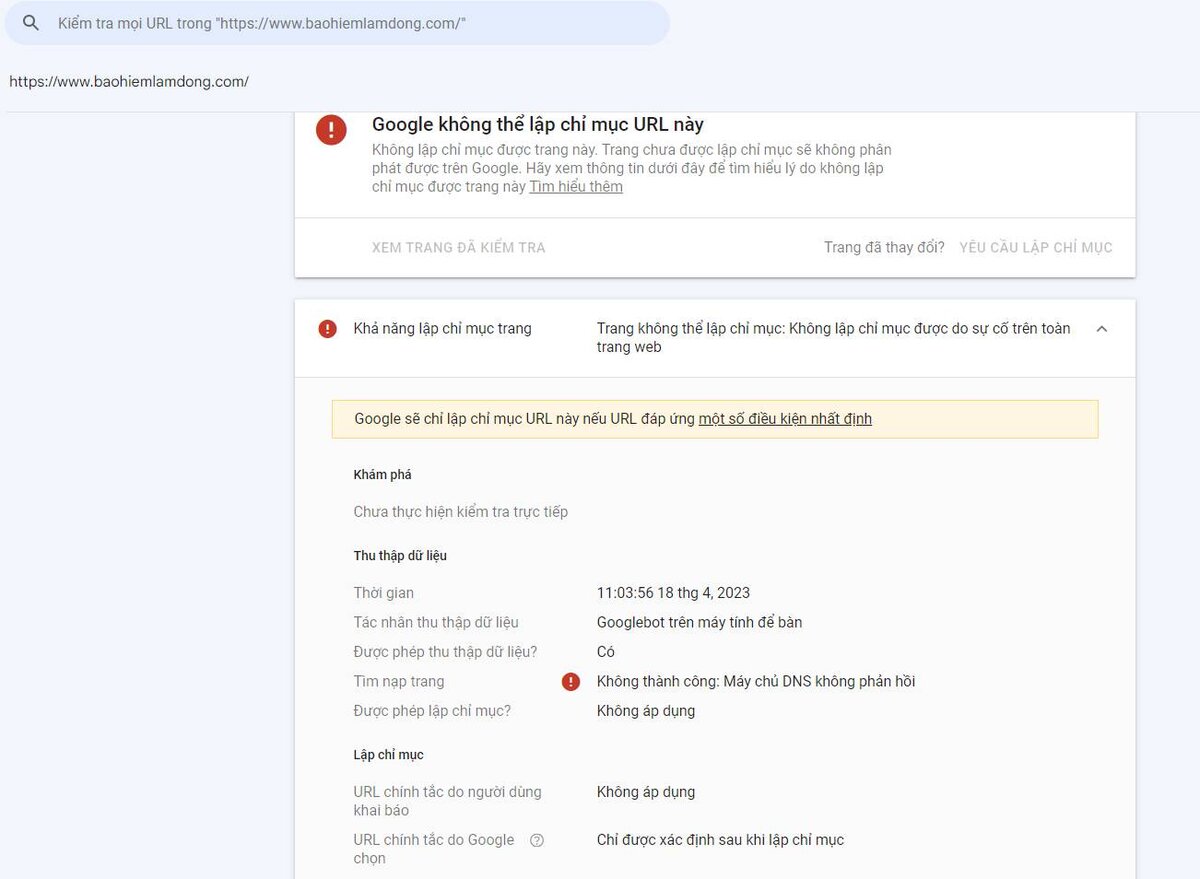Click 'URL chính tắc do người dùng khai báo' label
This screenshot has width=1200, height=879.
tap(448, 801)
